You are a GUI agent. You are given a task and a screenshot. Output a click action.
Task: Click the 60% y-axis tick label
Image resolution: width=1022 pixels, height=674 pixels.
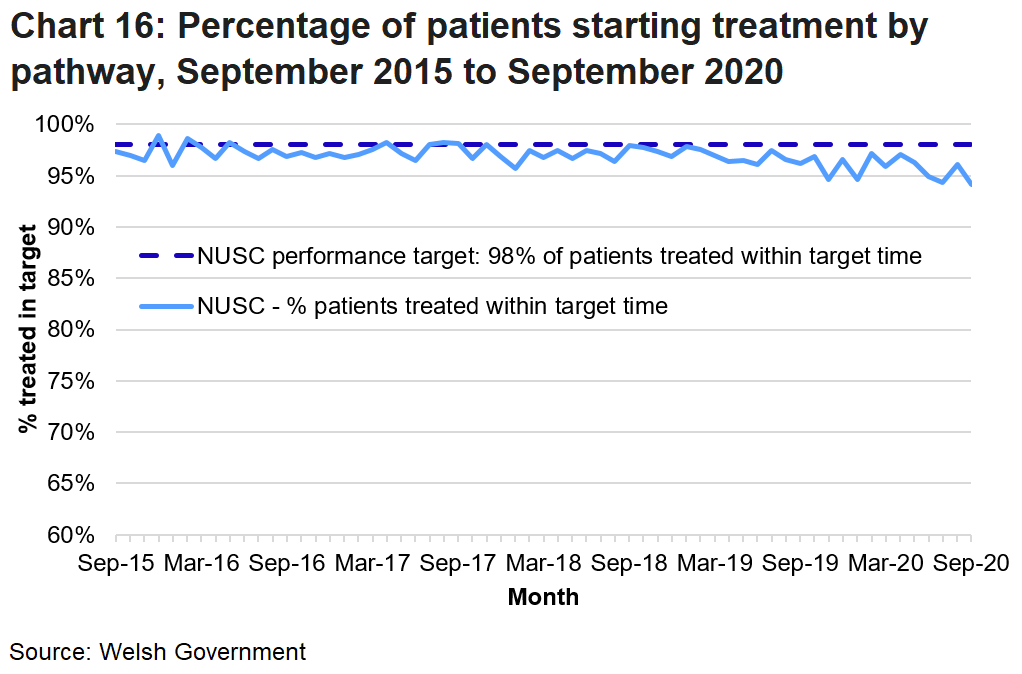point(74,535)
